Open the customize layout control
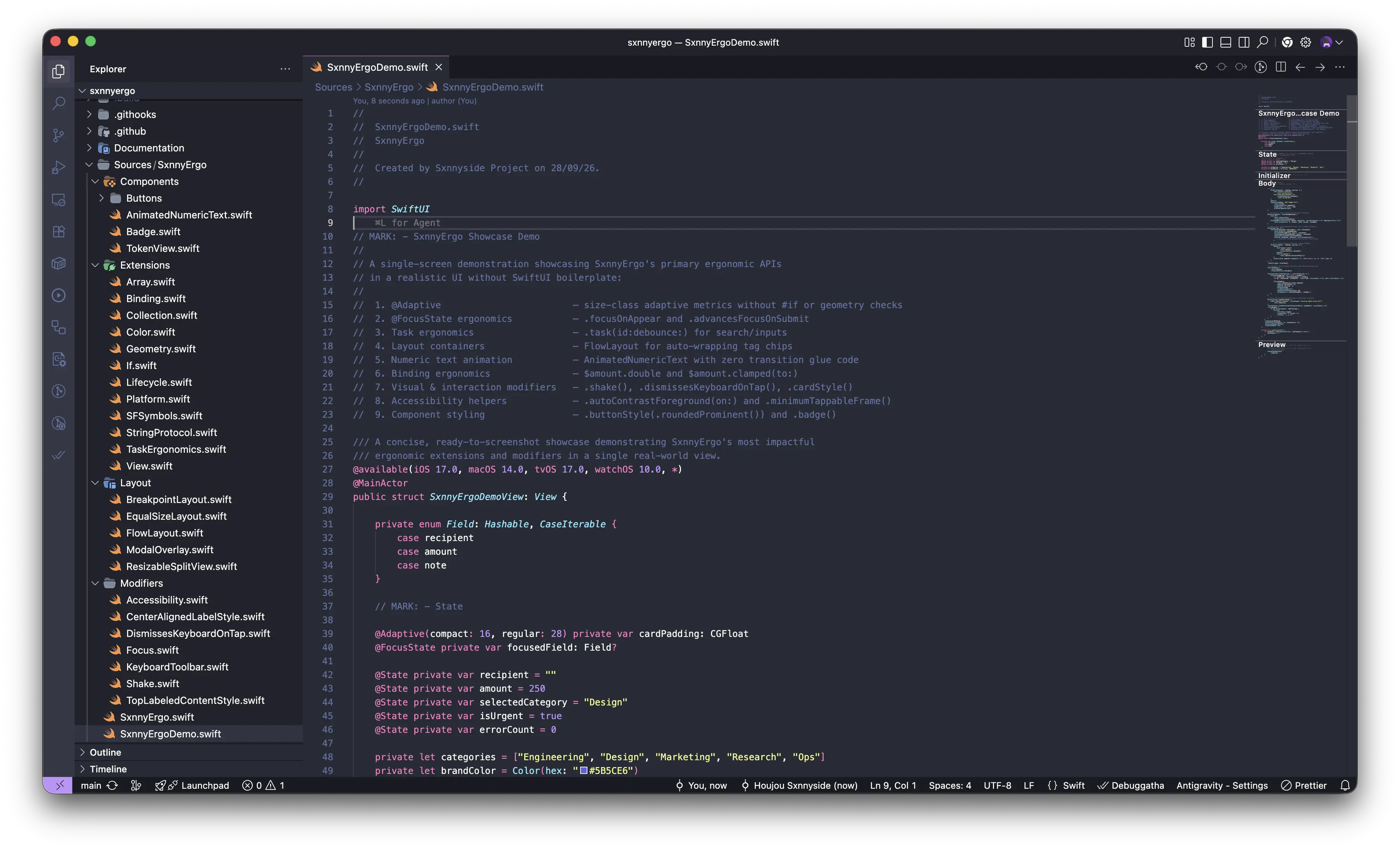The height and width of the screenshot is (850, 1400). (x=1189, y=43)
